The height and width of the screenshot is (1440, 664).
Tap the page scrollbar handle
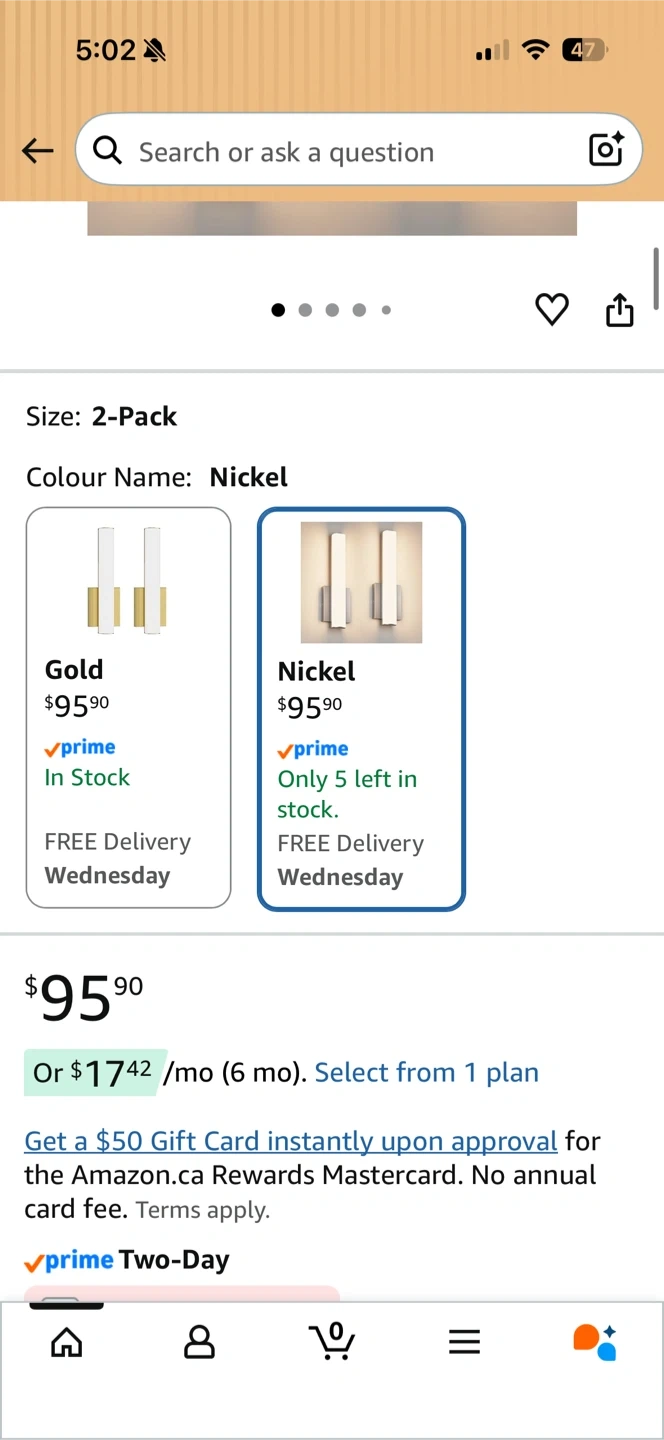pyautogui.click(x=656, y=278)
